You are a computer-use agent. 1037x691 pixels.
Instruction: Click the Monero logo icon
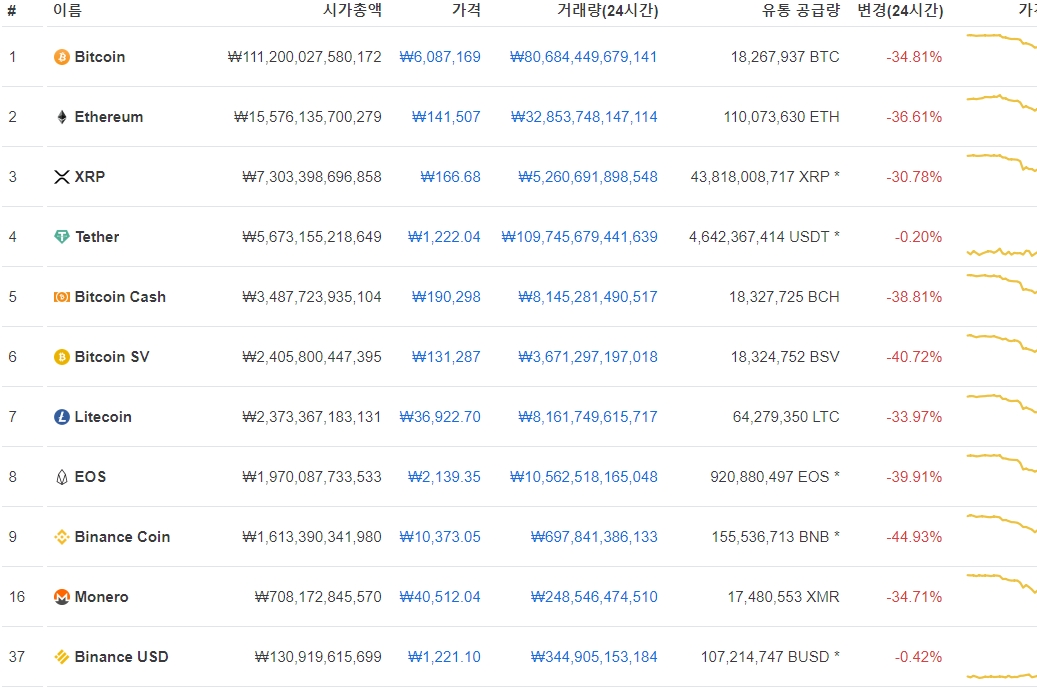pos(62,597)
